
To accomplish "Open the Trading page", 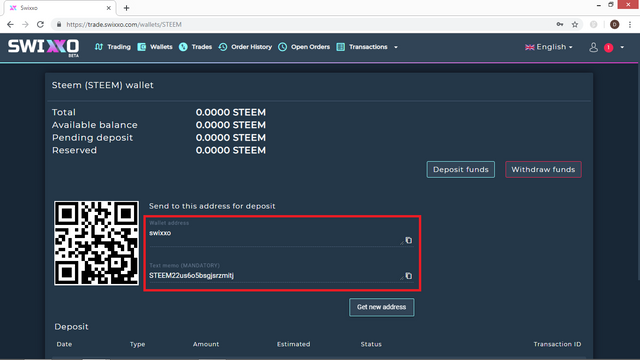I will (x=113, y=47).
